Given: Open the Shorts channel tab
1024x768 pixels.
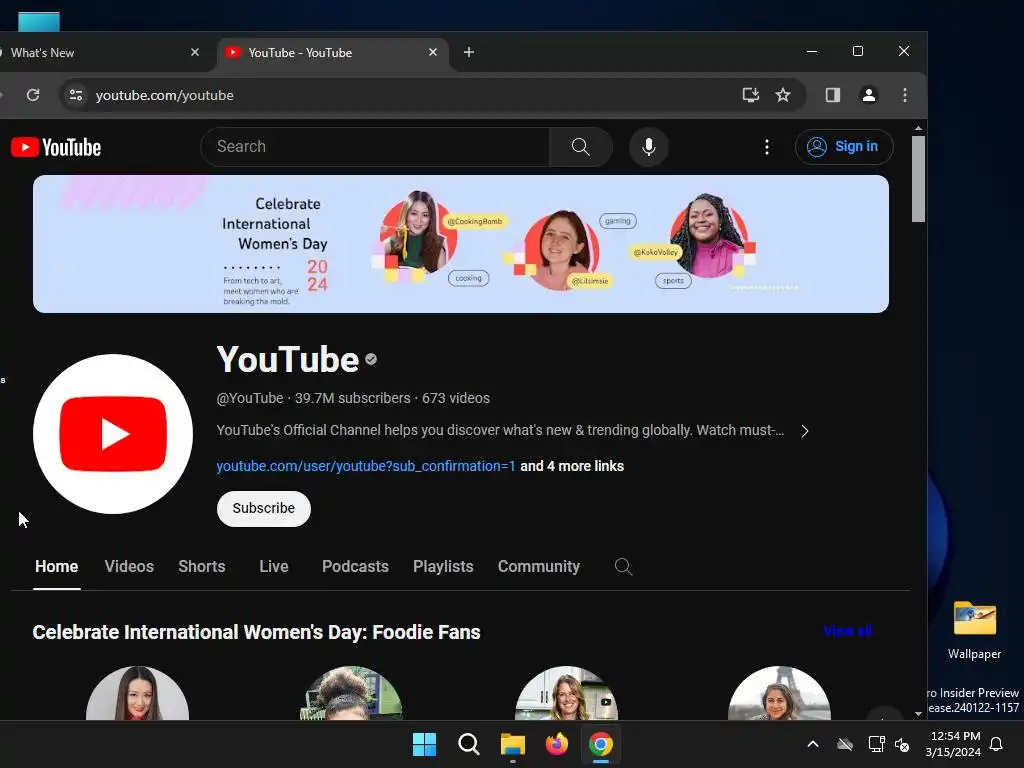Looking at the screenshot, I should click(x=202, y=567).
